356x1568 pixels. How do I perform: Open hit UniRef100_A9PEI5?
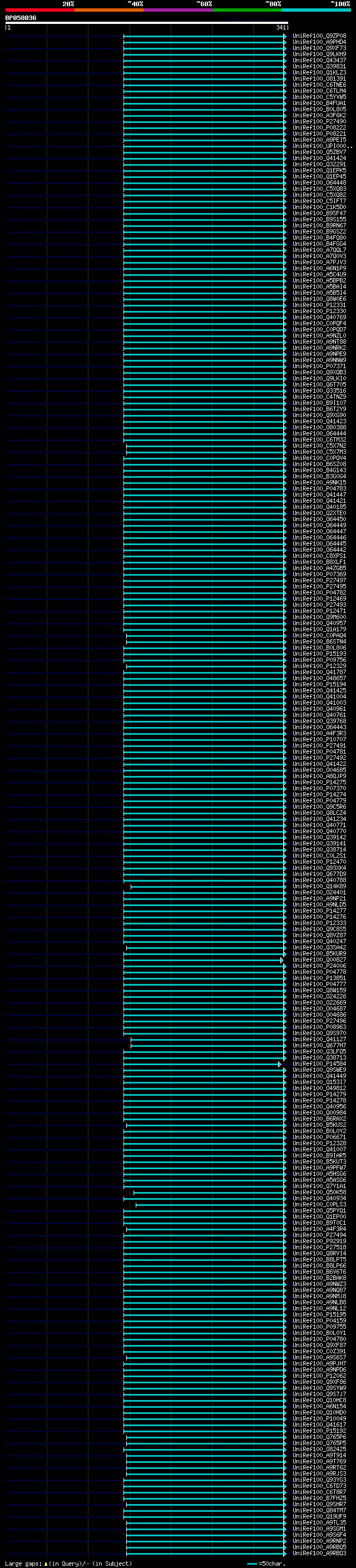coord(319,140)
